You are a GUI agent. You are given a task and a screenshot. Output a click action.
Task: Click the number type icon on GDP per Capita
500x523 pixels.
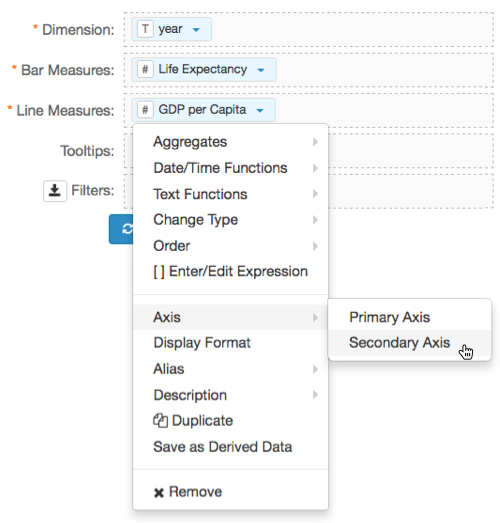(145, 110)
